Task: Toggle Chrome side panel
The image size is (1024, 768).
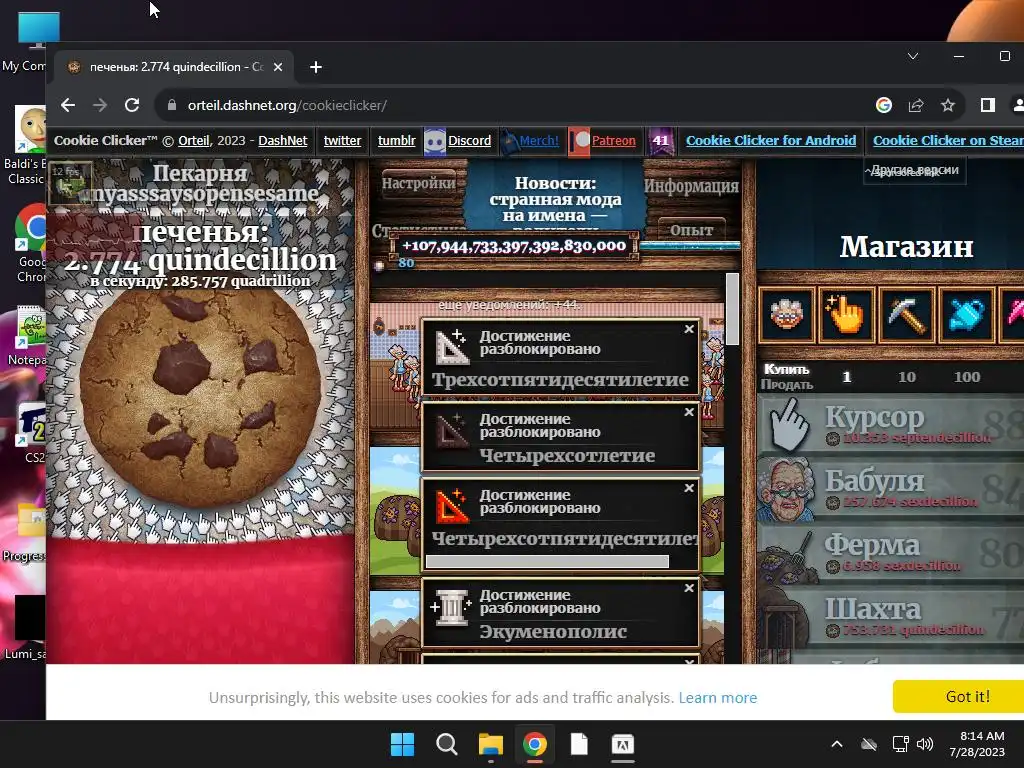Action: click(987, 105)
